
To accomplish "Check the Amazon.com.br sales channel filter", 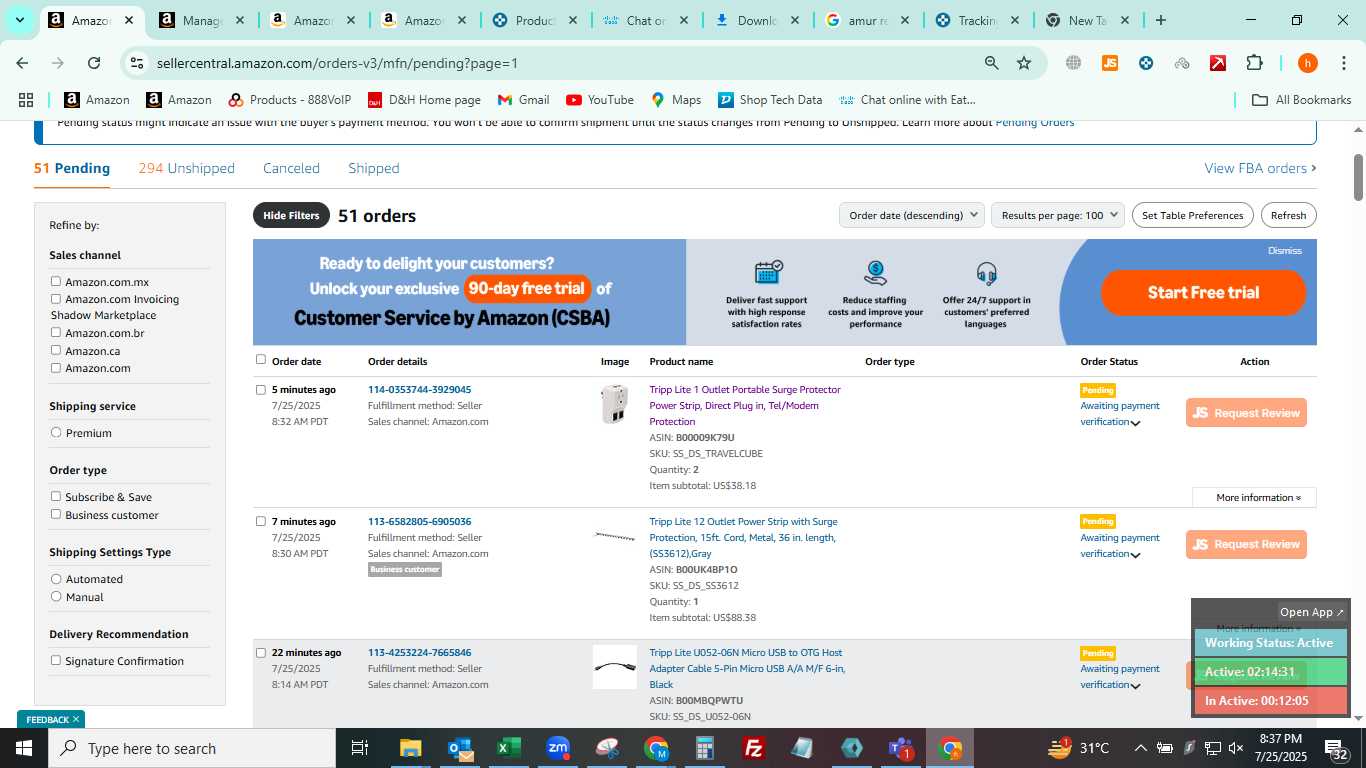I will coord(56,333).
